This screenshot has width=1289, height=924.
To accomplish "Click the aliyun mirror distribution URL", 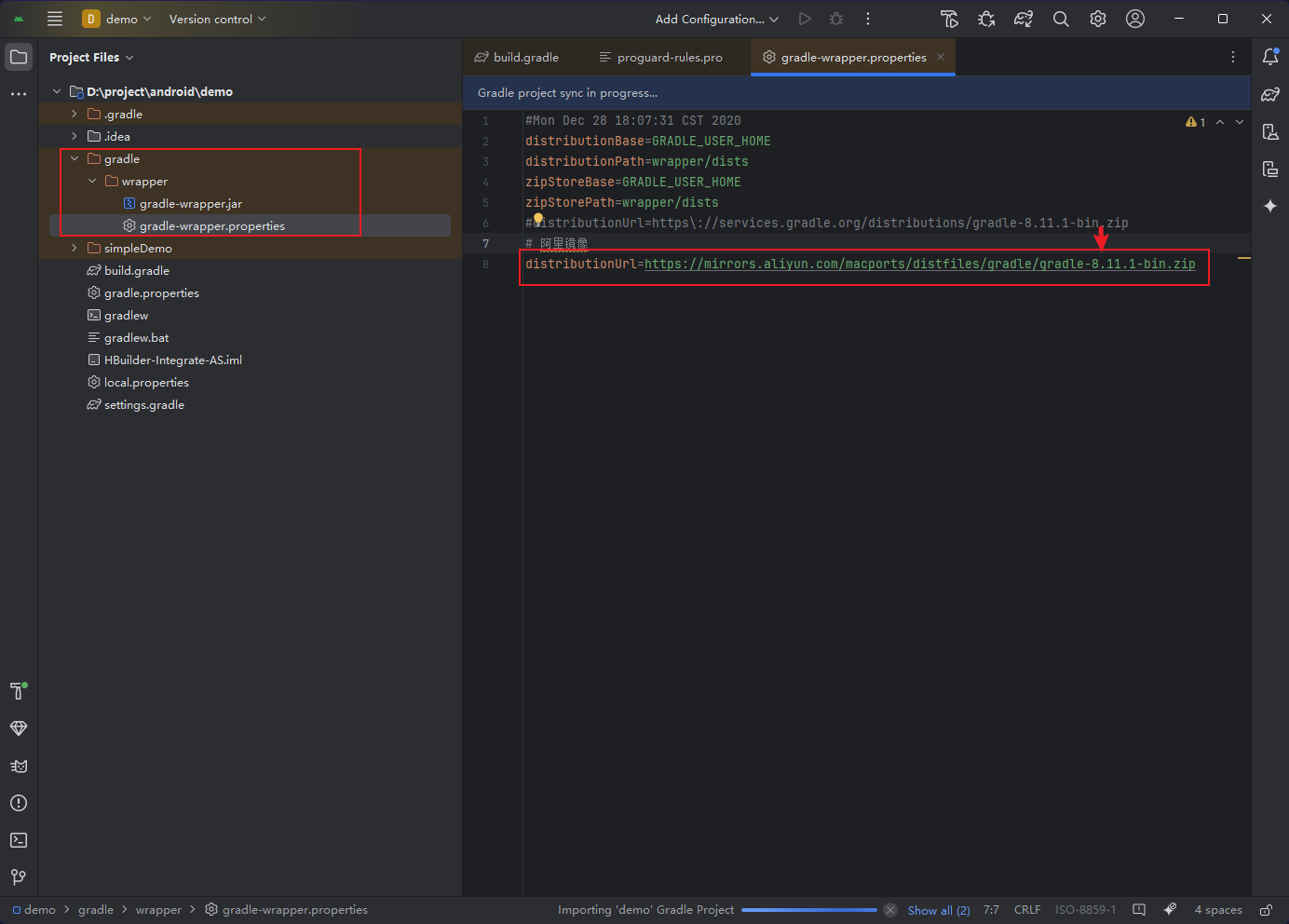I will 919,265.
